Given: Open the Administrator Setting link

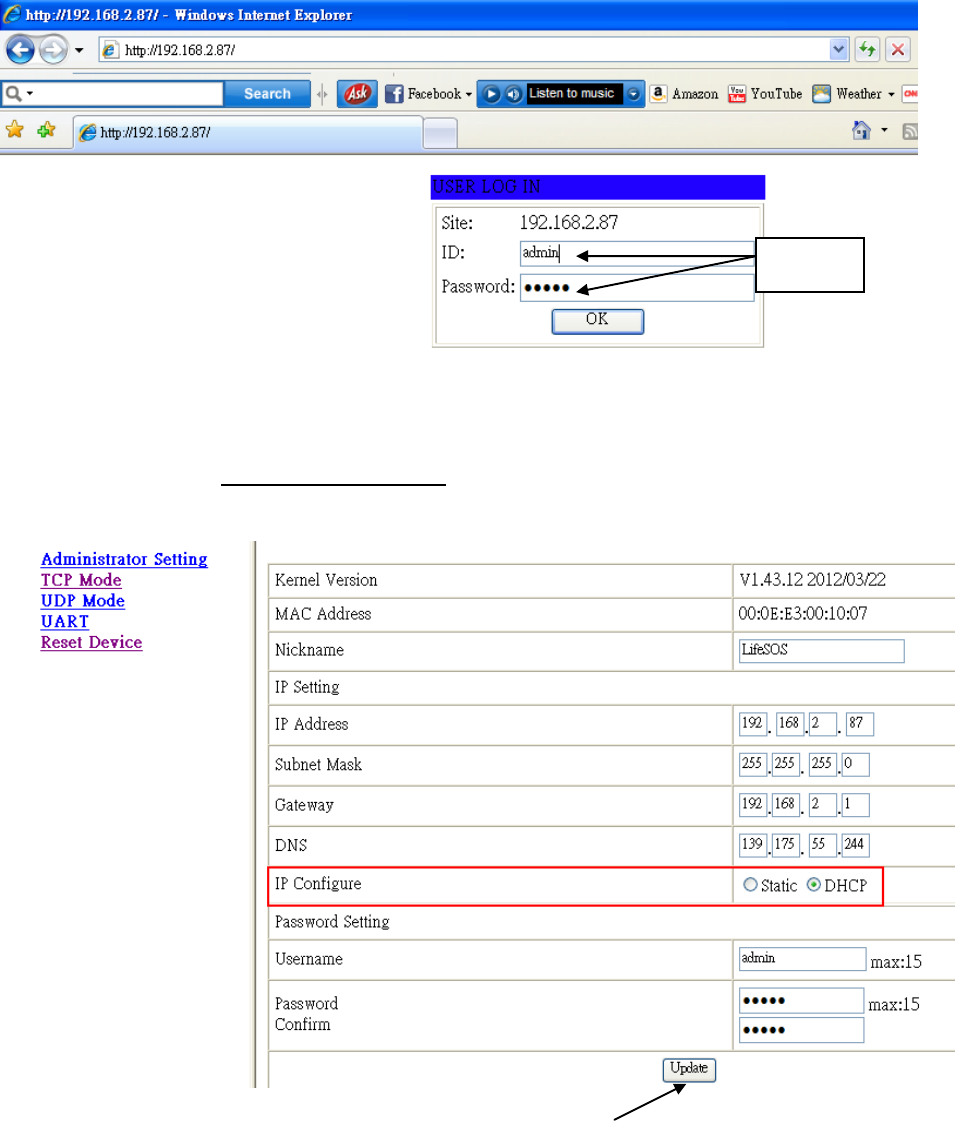Looking at the screenshot, I should [x=124, y=559].
